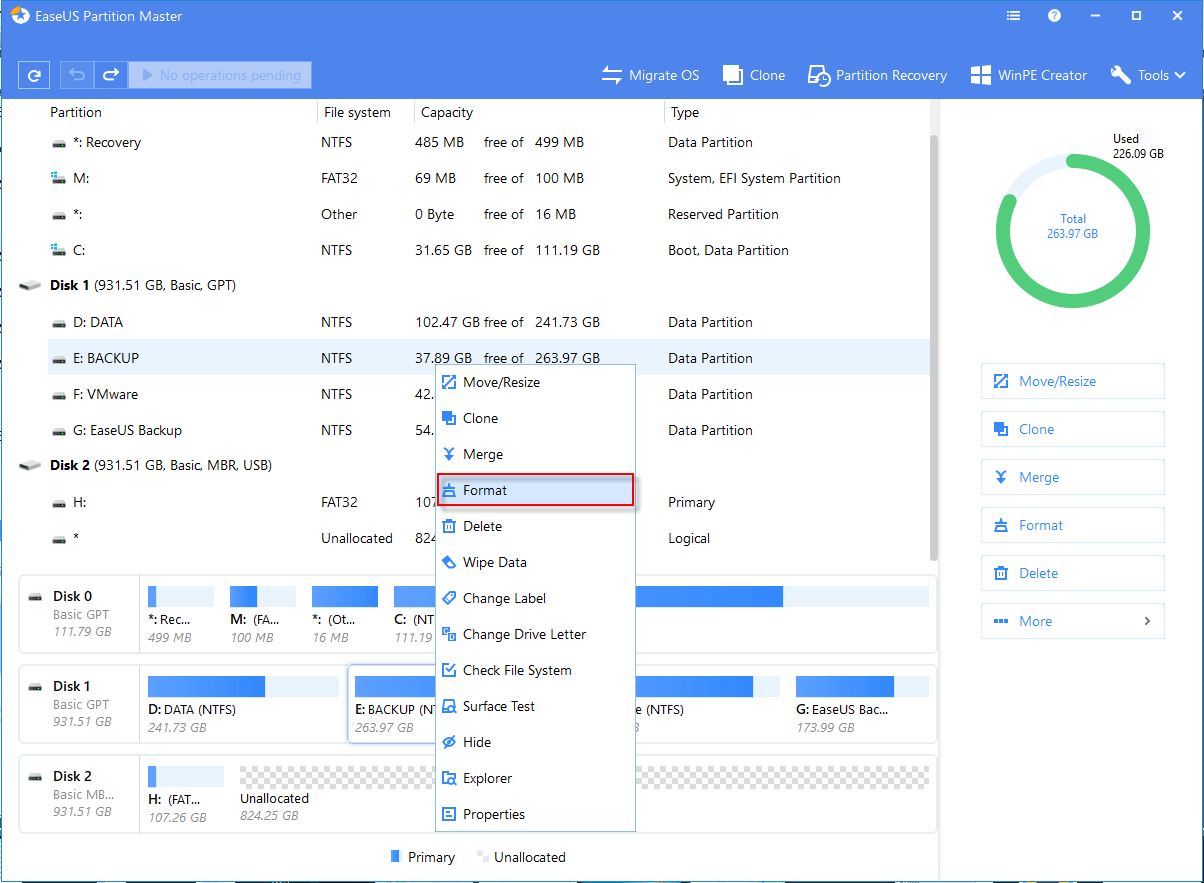
Task: Select M: block in Disk 0 map
Action: click(x=263, y=615)
